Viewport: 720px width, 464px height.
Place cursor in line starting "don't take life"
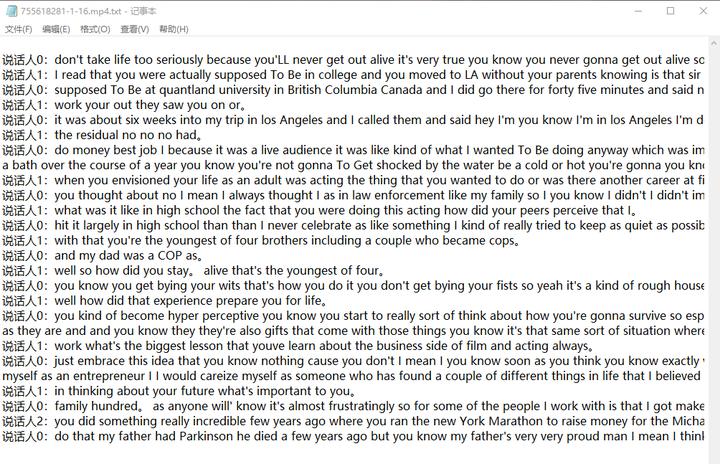pyautogui.click(x=300, y=59)
